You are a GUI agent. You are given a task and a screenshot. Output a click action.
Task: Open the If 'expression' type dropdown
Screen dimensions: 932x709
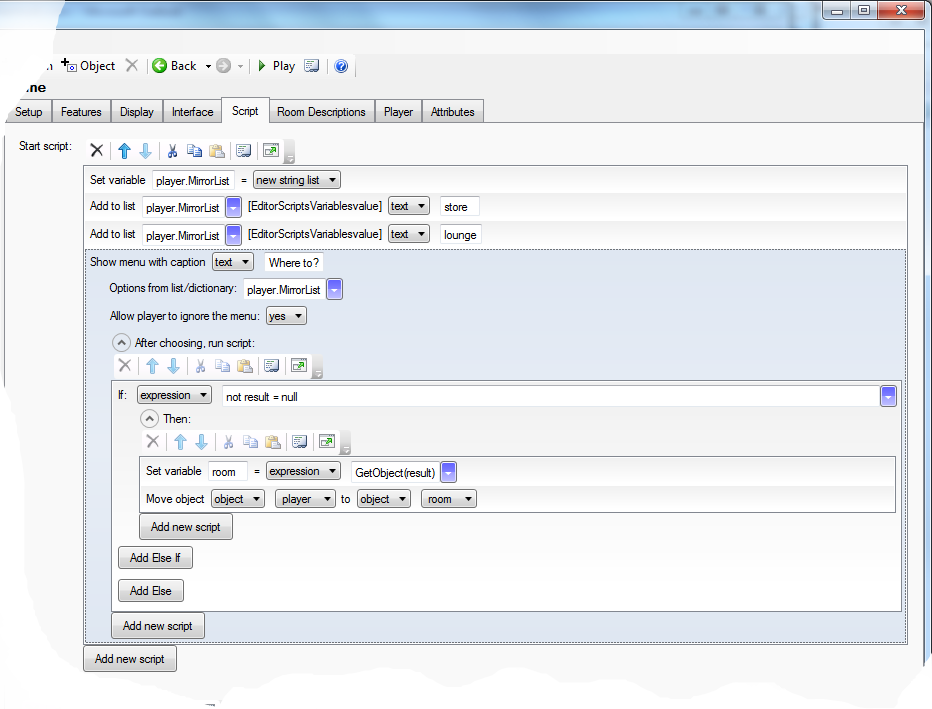tap(174, 395)
